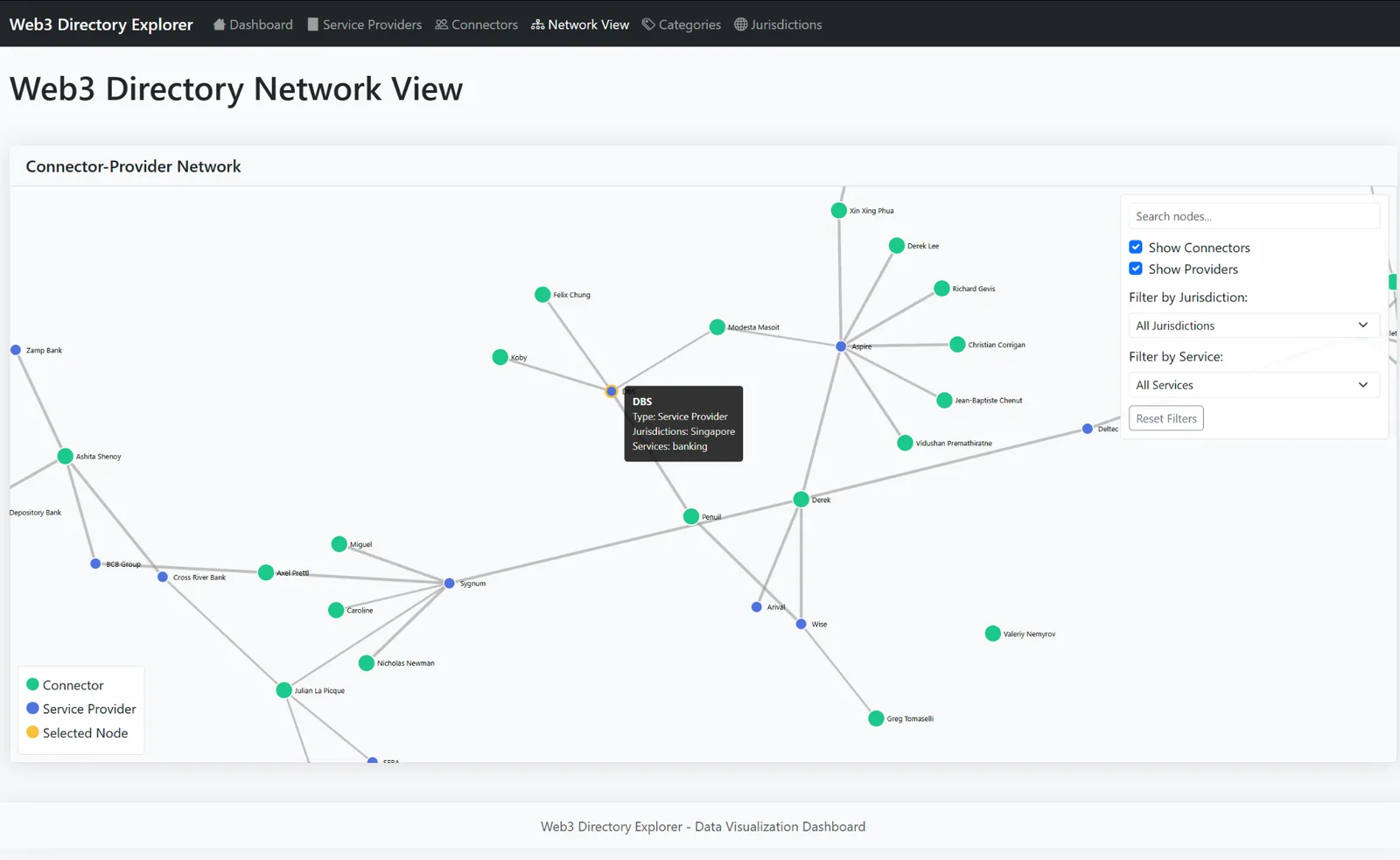Switch to the Connectors nav item
This screenshot has height=860, width=1400.
477,24
